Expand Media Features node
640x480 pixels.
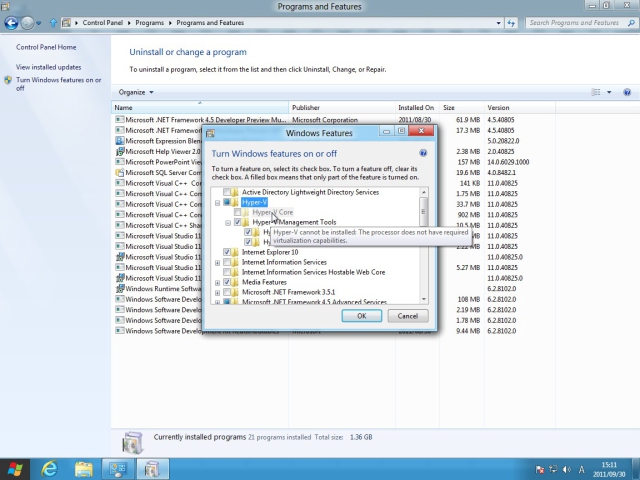coord(218,283)
